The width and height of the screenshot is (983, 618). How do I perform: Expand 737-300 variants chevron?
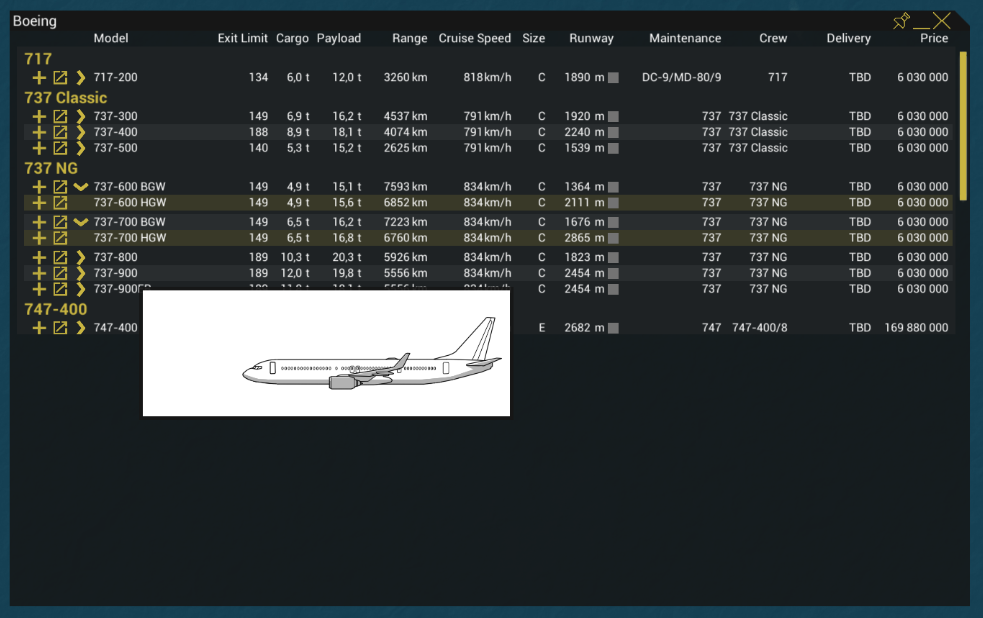click(80, 117)
